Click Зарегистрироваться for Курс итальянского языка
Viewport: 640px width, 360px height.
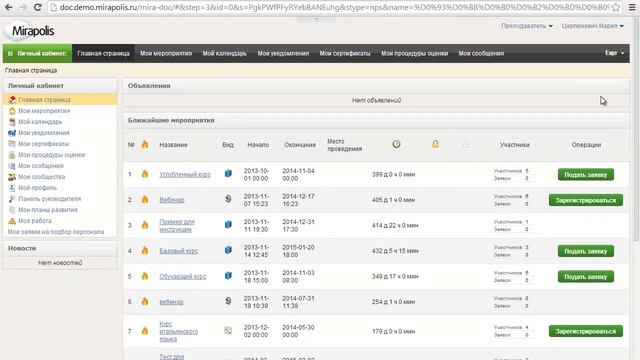coord(586,331)
